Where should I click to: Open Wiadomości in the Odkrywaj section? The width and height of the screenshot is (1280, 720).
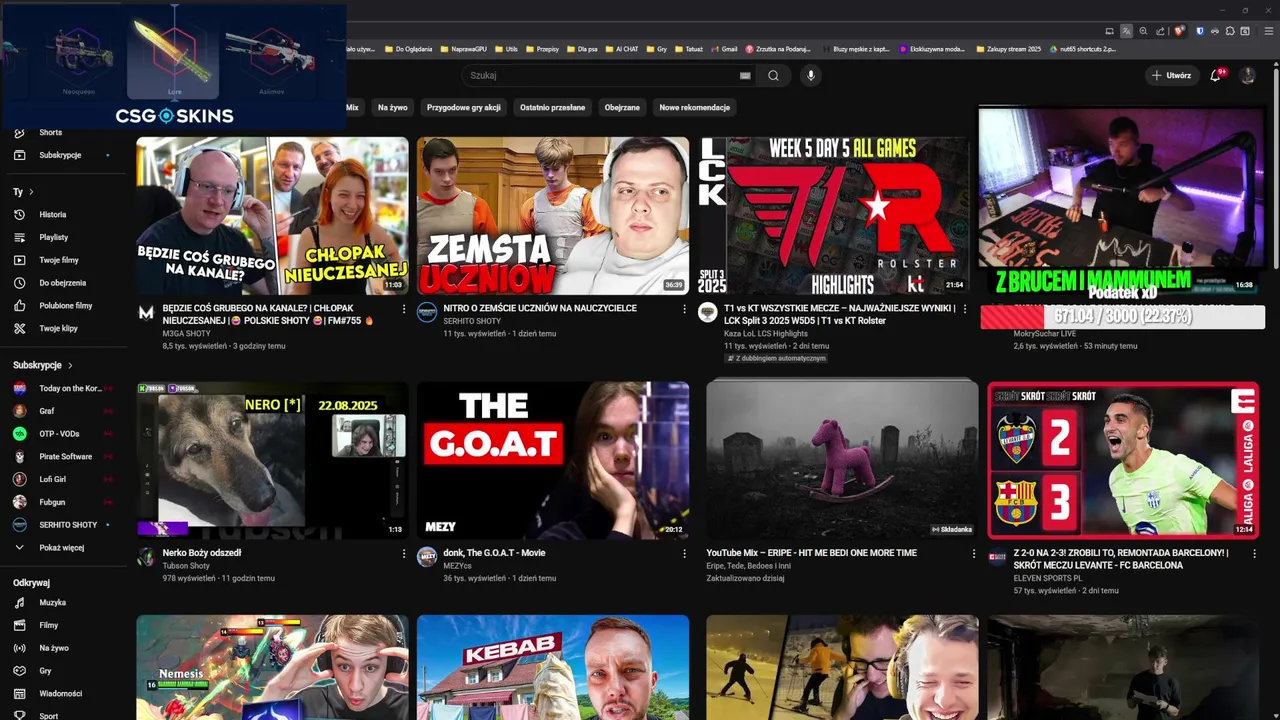coord(60,693)
